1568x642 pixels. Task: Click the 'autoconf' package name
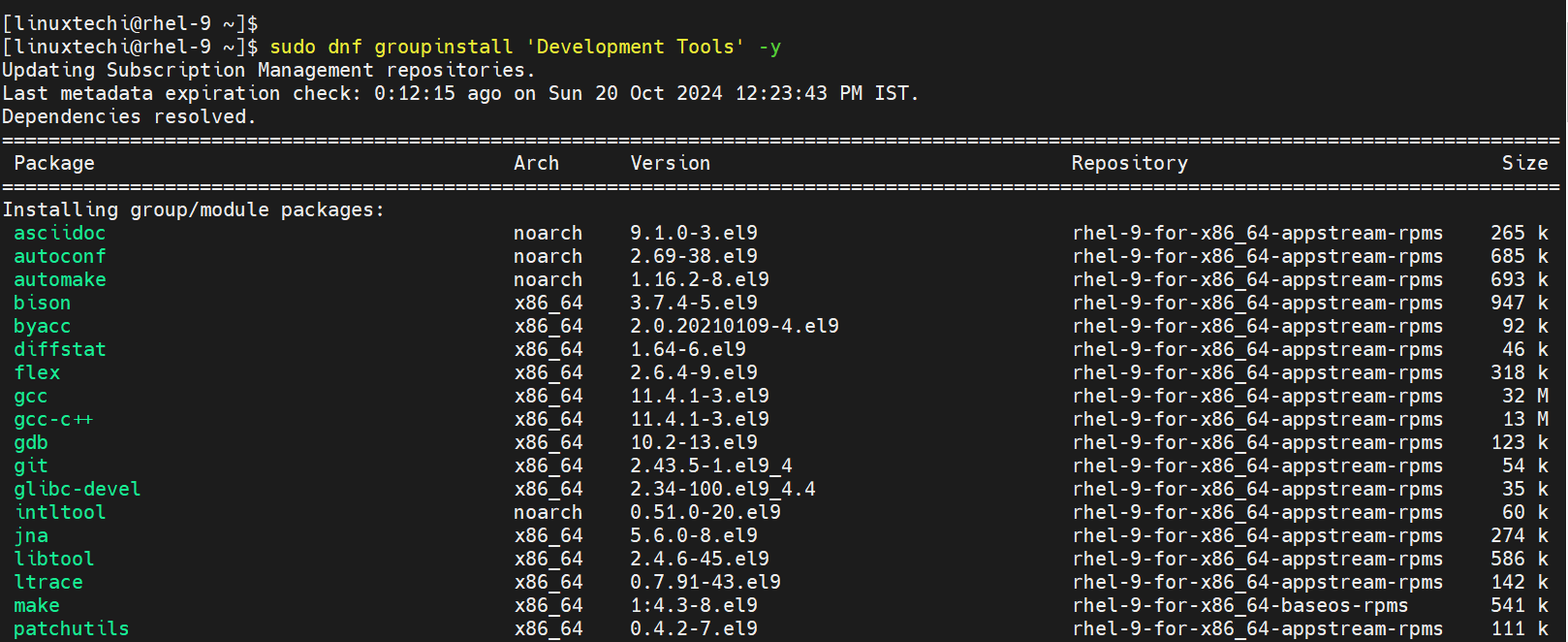(59, 256)
